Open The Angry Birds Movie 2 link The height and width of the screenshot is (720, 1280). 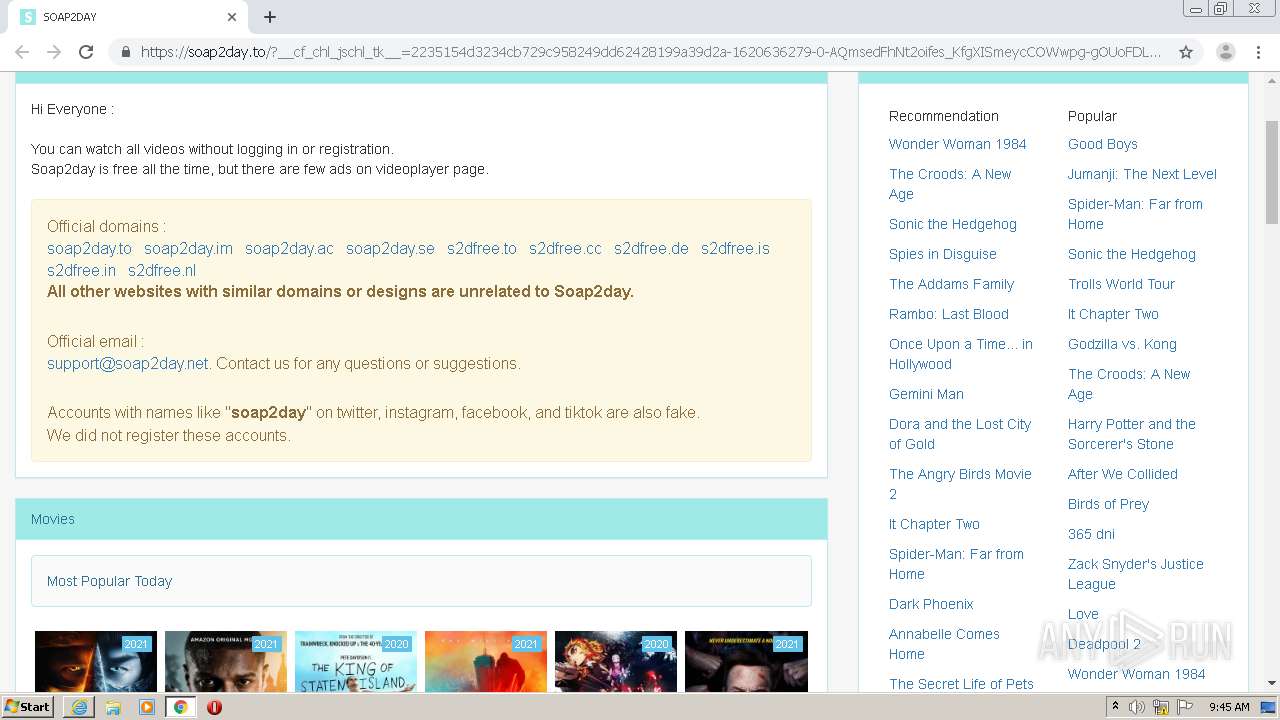pyautogui.click(x=960, y=484)
